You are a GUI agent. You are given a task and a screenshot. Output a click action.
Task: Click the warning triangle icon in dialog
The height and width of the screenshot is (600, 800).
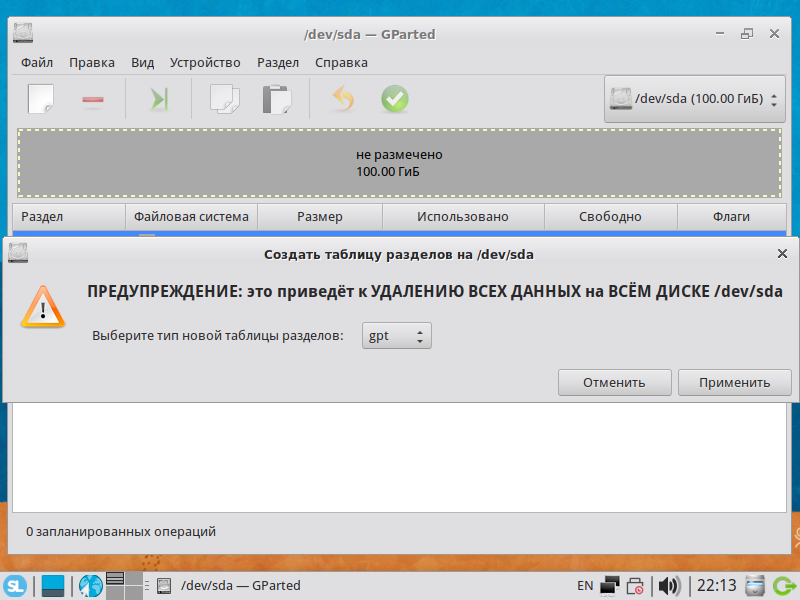(x=43, y=307)
